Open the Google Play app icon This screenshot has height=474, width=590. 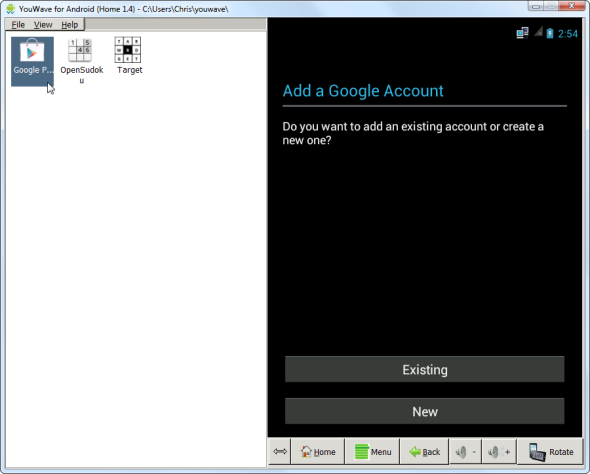32,61
